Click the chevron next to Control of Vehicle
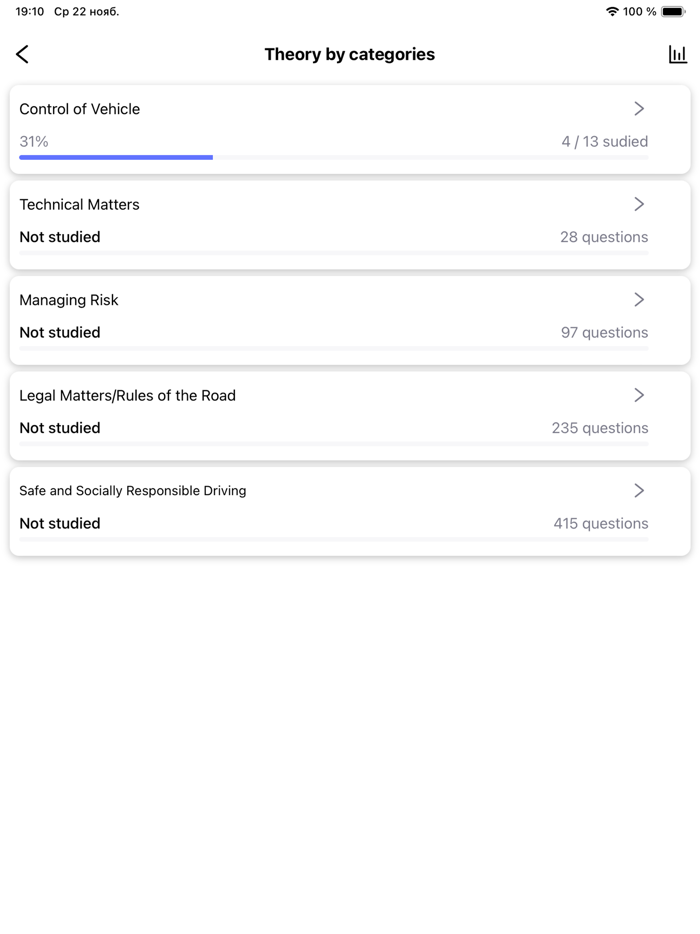The width and height of the screenshot is (700, 934). tap(639, 108)
